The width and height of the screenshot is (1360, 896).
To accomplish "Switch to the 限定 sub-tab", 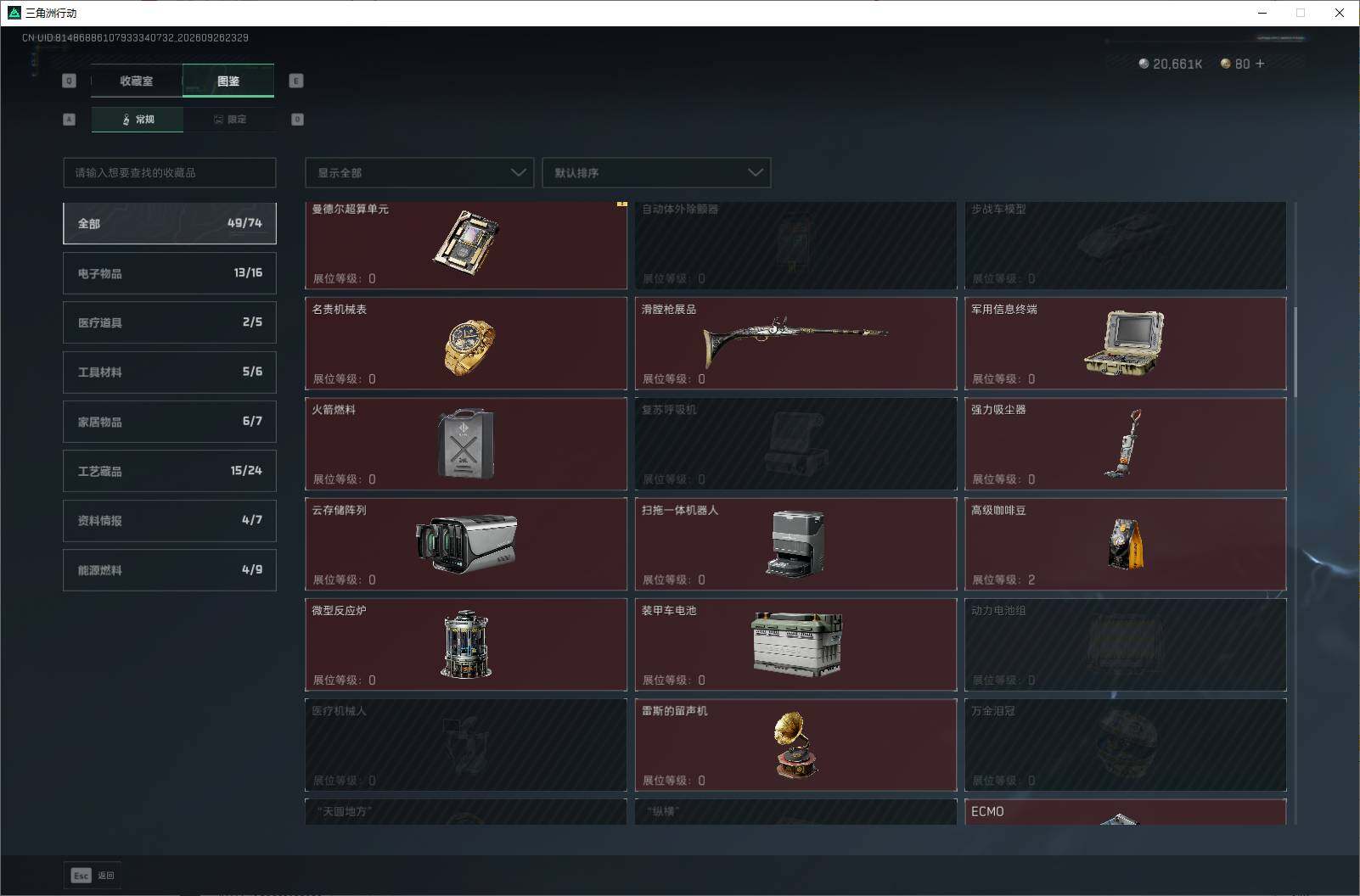I will [229, 120].
